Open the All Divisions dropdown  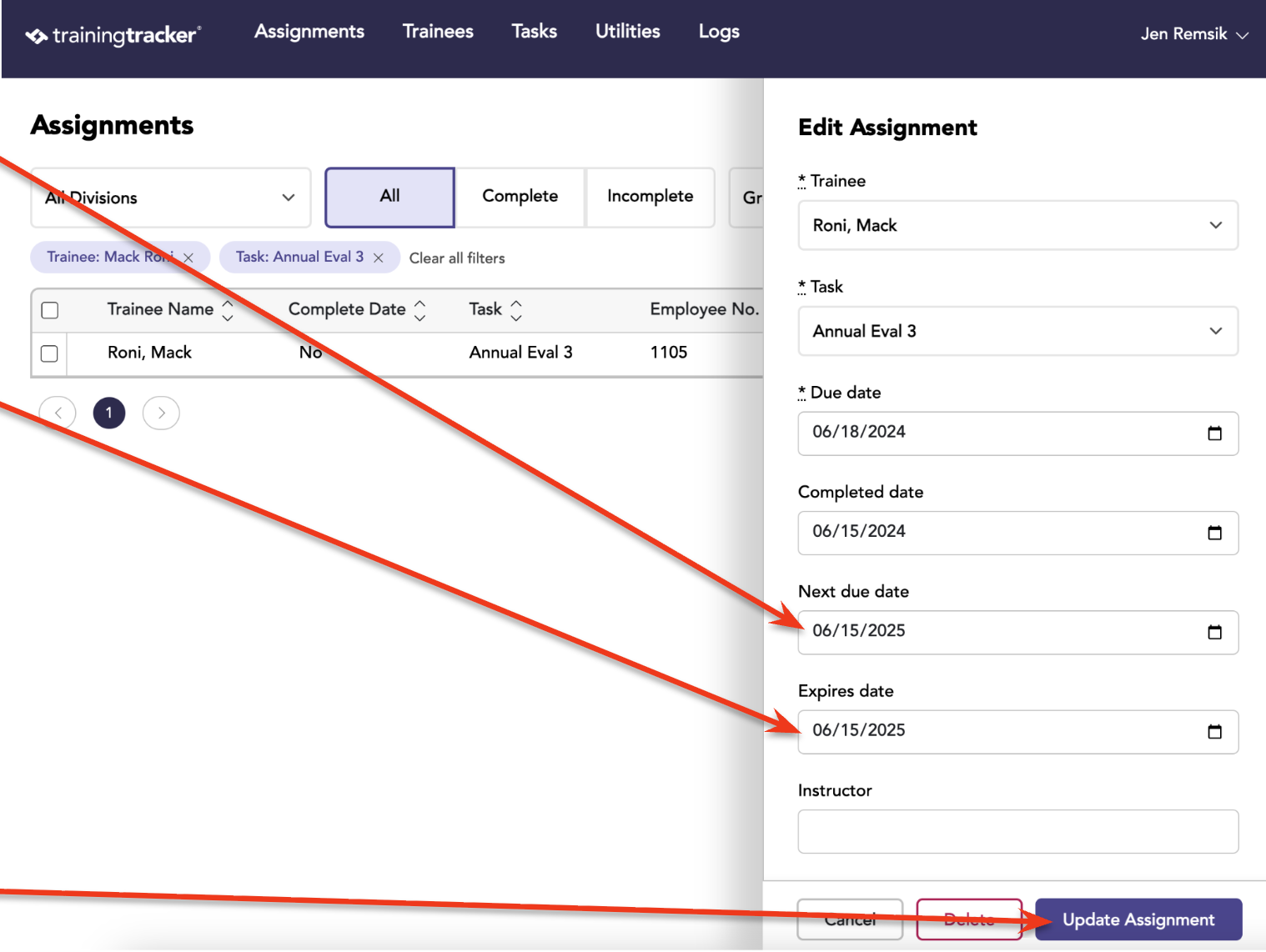[171, 198]
